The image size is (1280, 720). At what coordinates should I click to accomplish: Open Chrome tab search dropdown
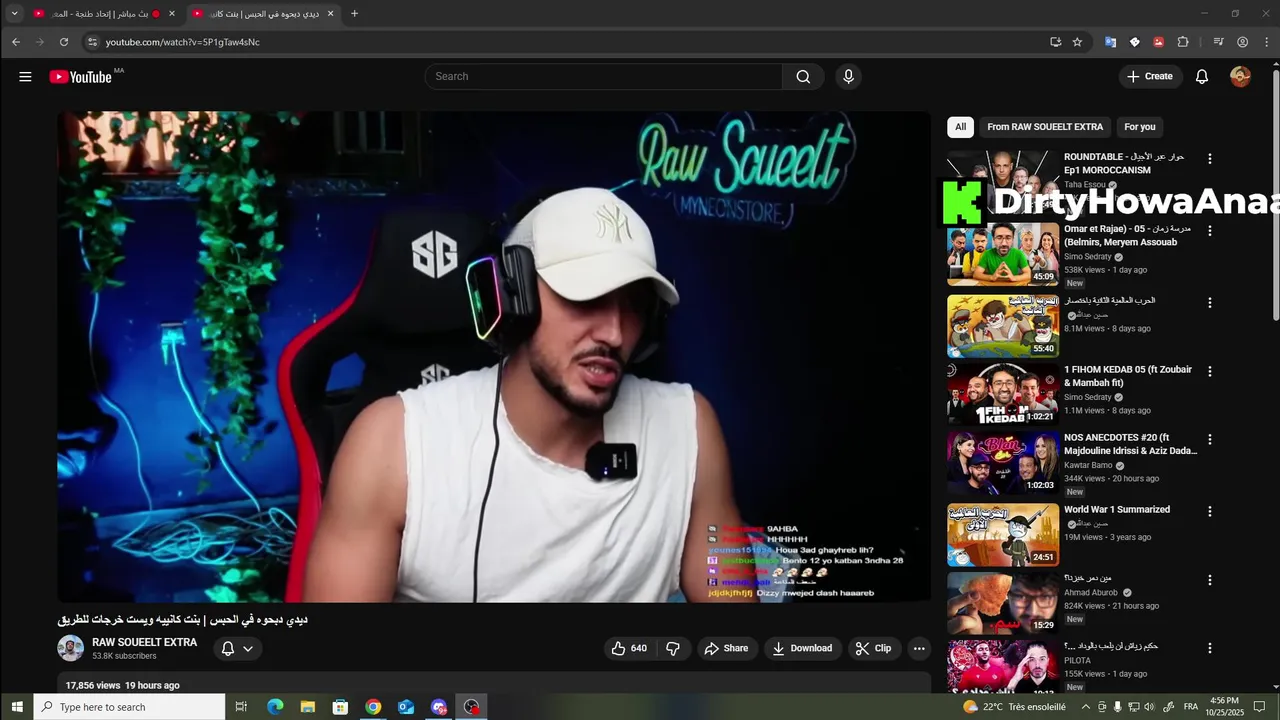pos(14,14)
